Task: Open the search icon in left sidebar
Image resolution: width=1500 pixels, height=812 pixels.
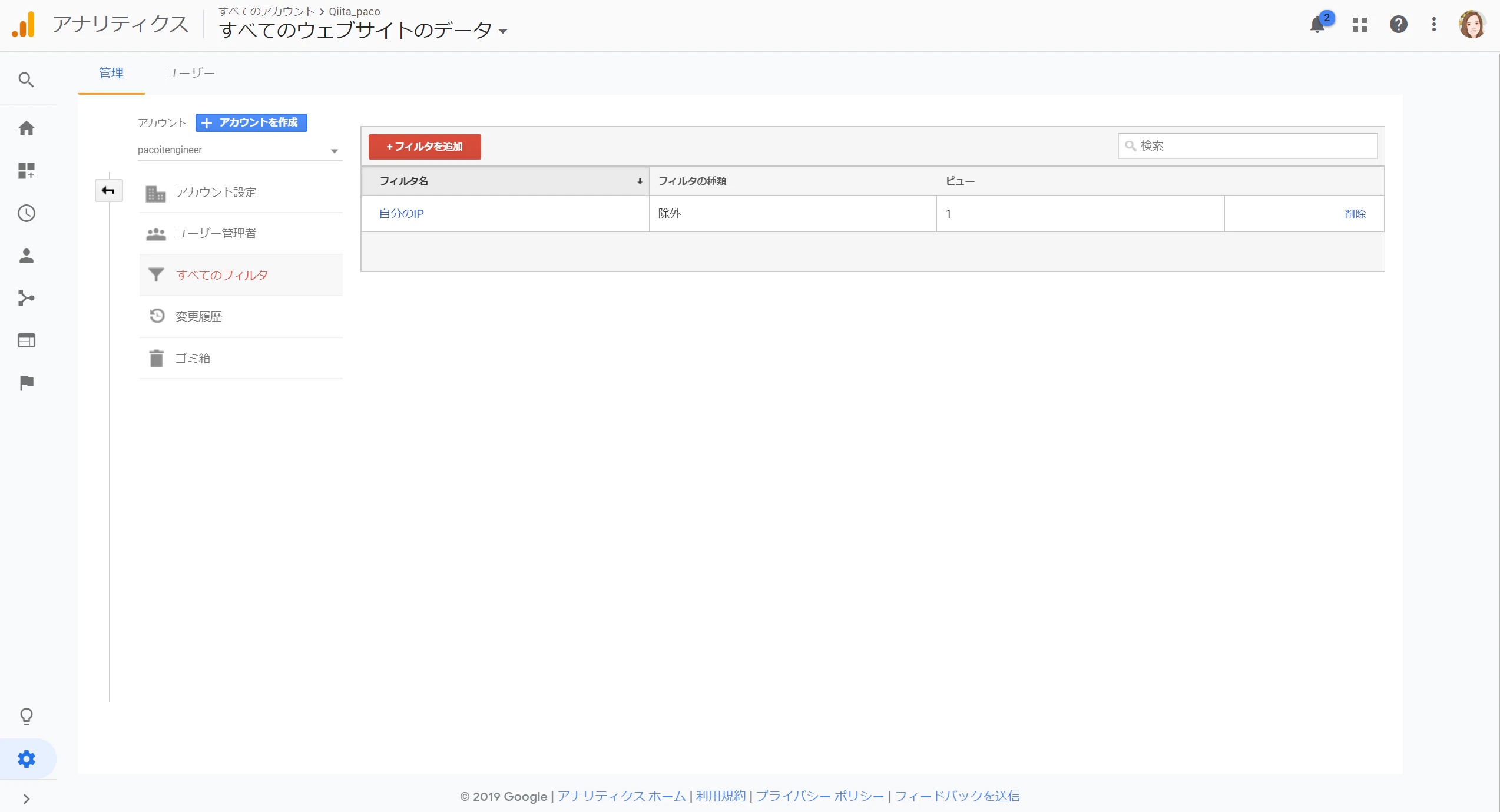Action: [26, 79]
